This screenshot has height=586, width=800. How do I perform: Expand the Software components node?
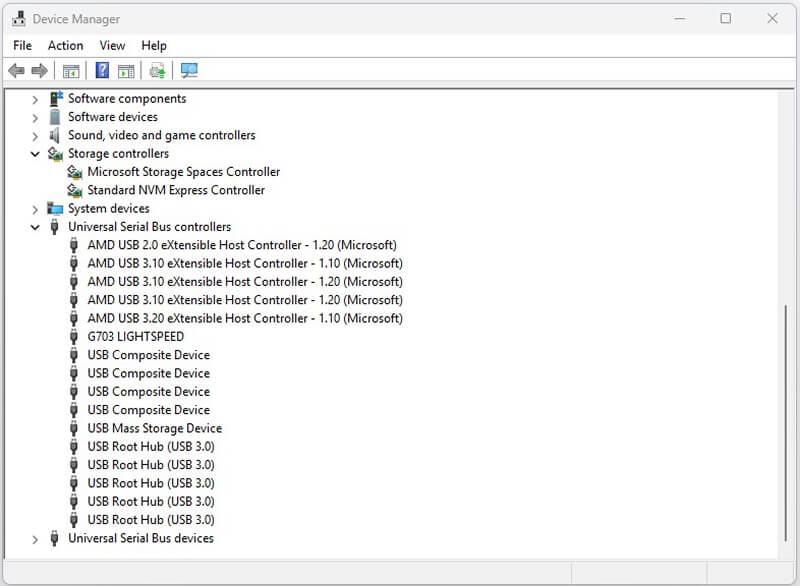35,99
